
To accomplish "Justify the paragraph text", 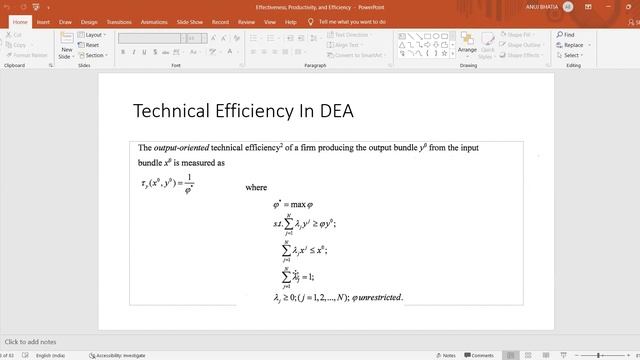I will (285, 52).
